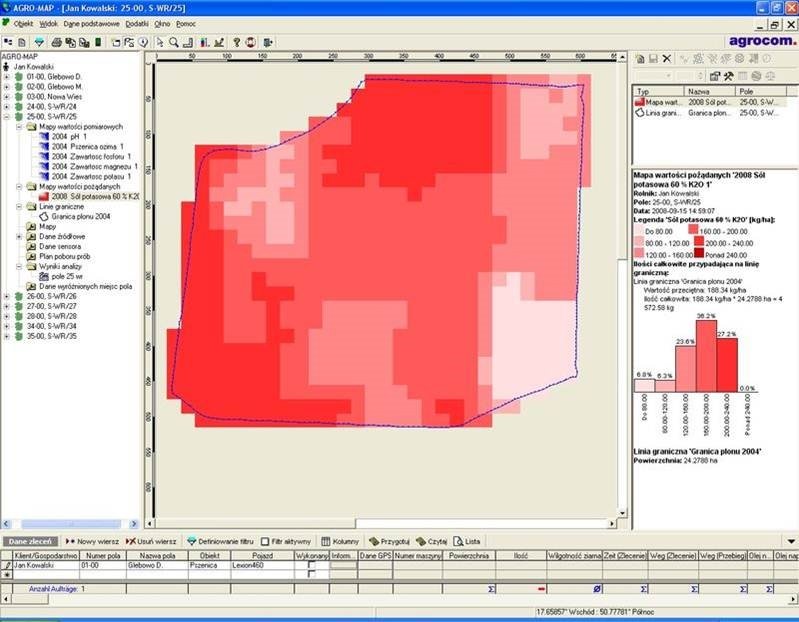Image resolution: width=799 pixels, height=622 pixels.
Task: Open the bar chart toolbar icon
Action: click(204, 42)
